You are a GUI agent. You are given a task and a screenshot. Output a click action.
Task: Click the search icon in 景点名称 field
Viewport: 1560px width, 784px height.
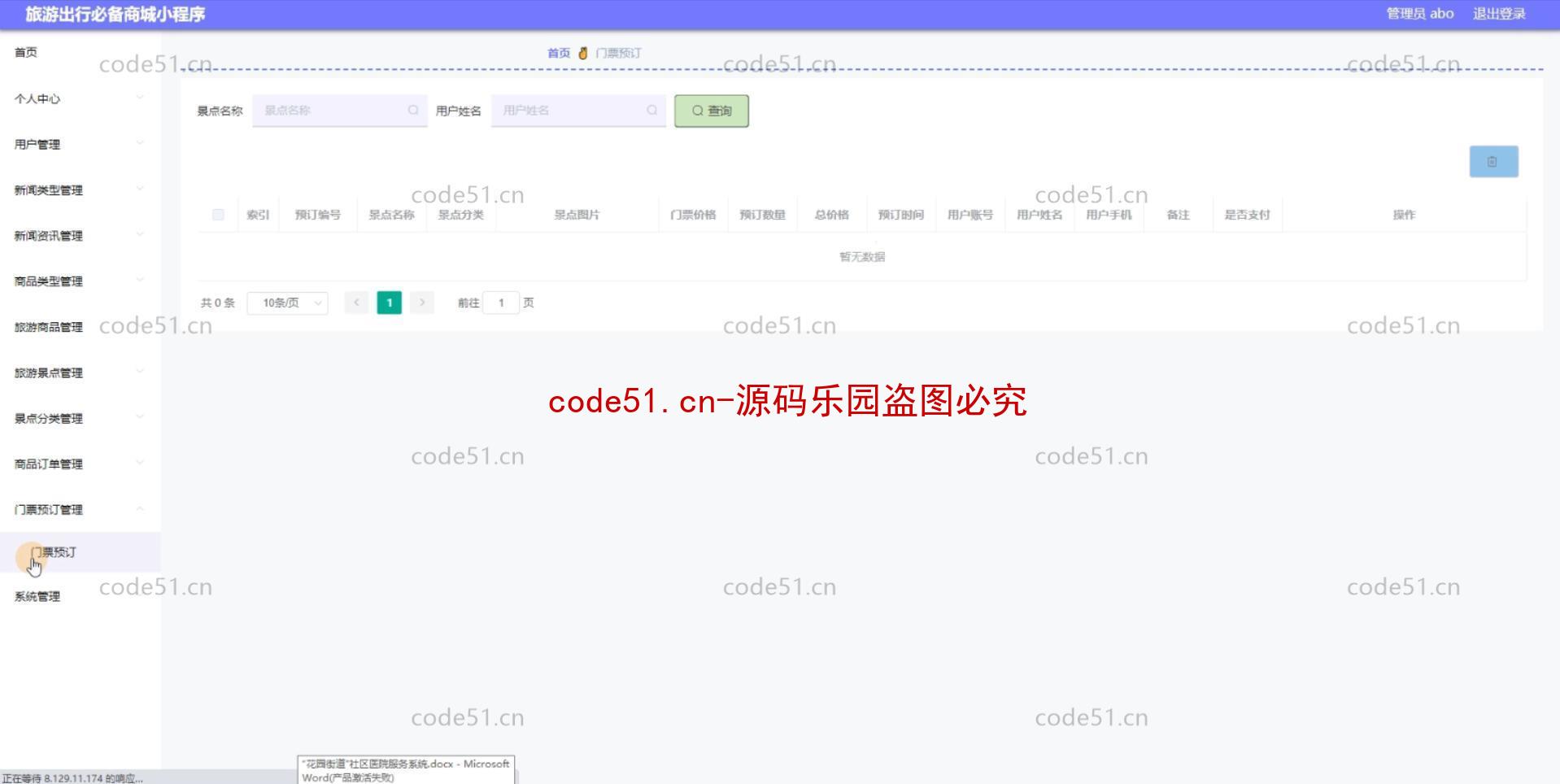(x=413, y=110)
